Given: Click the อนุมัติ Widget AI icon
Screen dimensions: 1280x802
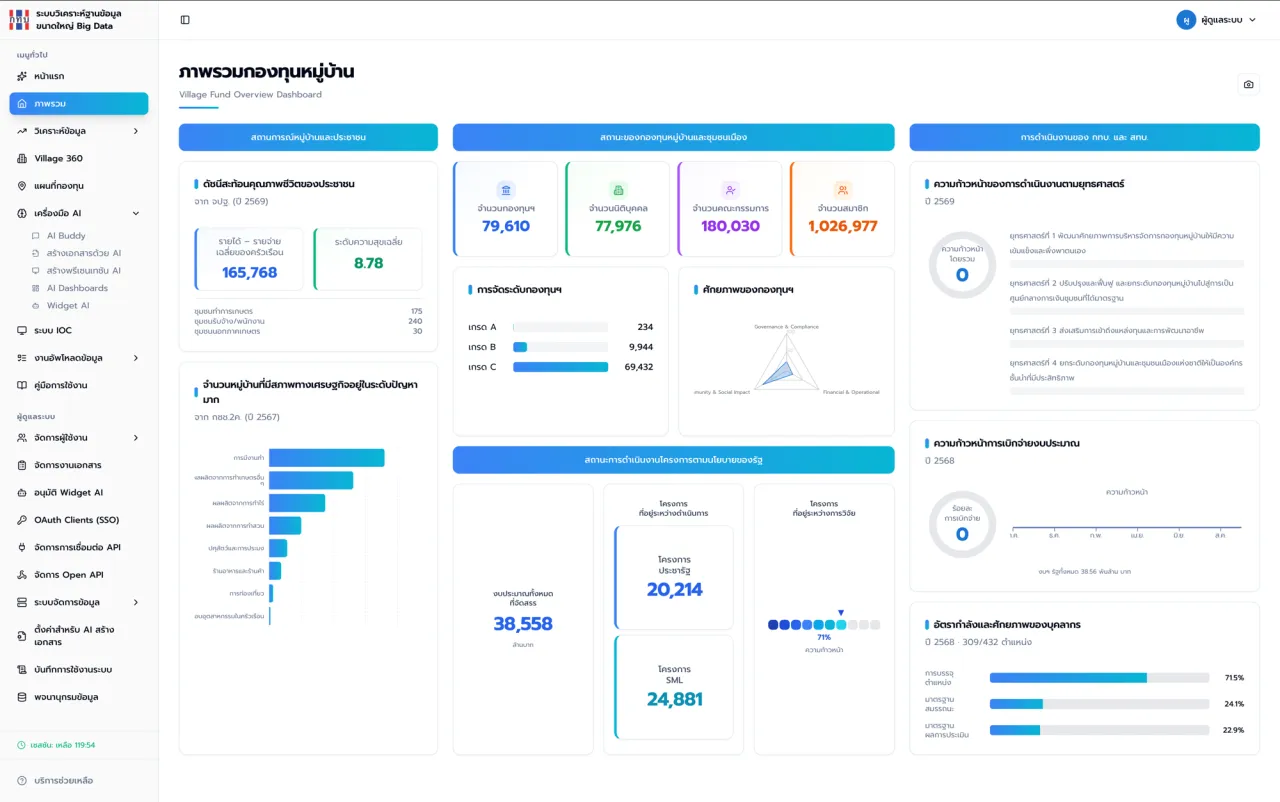Looking at the screenshot, I should 22,492.
